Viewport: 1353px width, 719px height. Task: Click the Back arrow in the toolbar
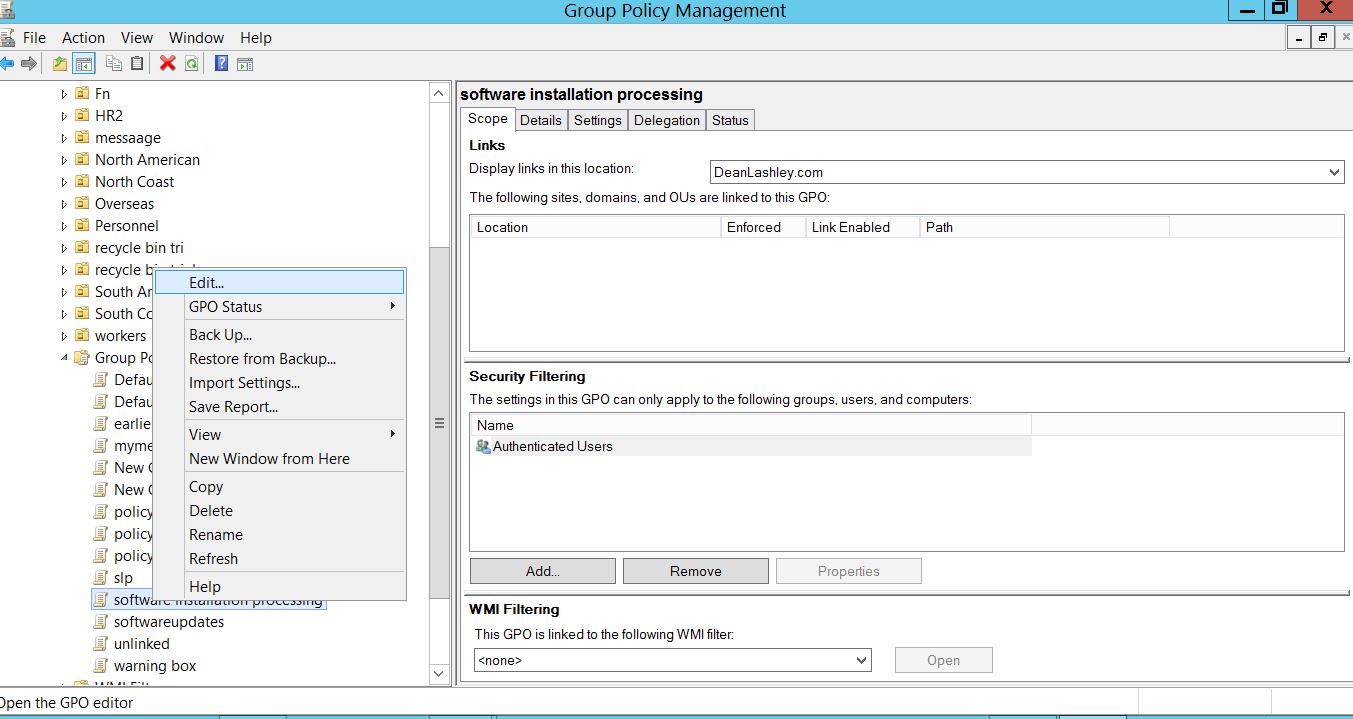7,64
